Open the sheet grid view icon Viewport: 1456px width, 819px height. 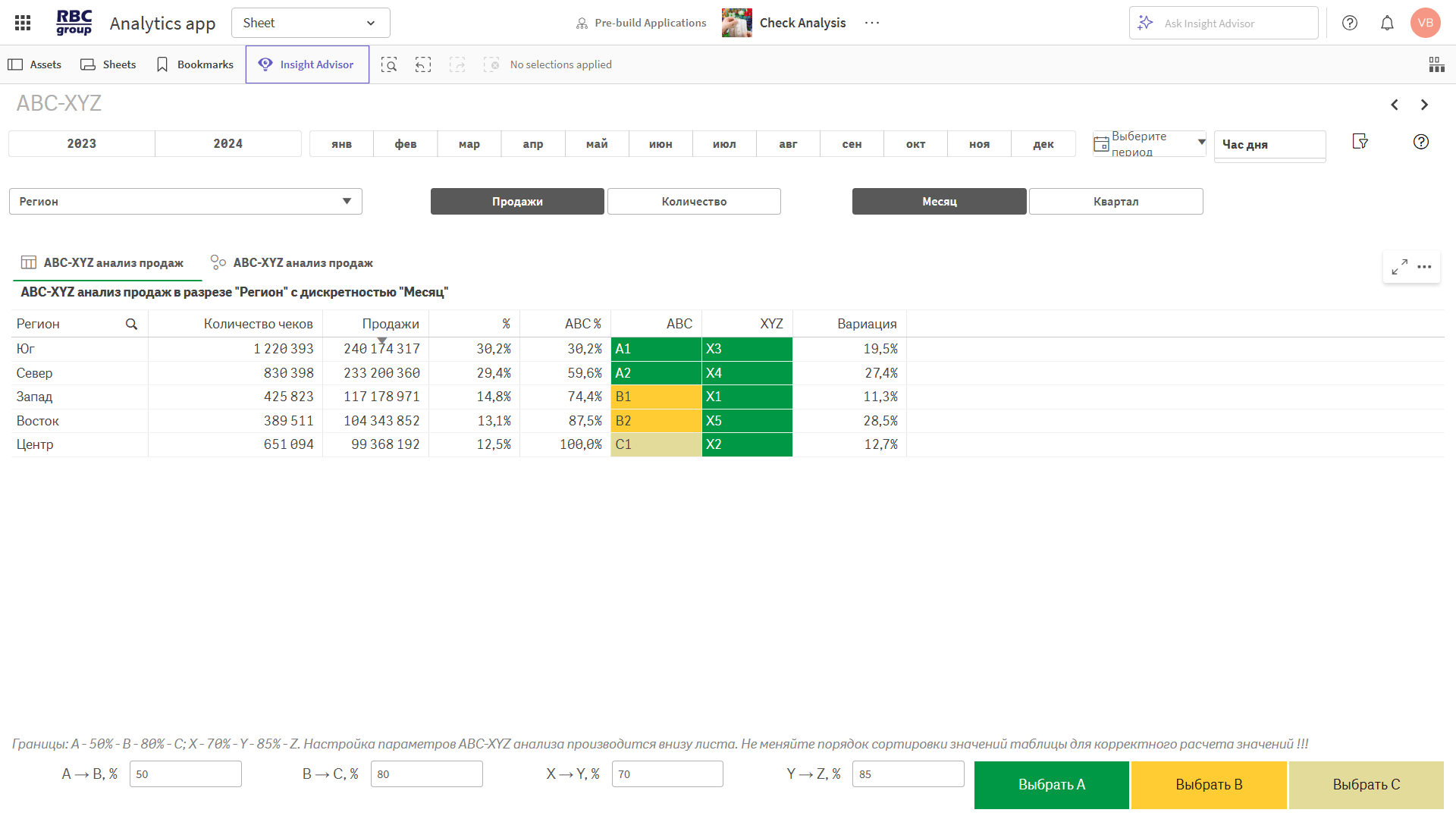pos(1436,64)
